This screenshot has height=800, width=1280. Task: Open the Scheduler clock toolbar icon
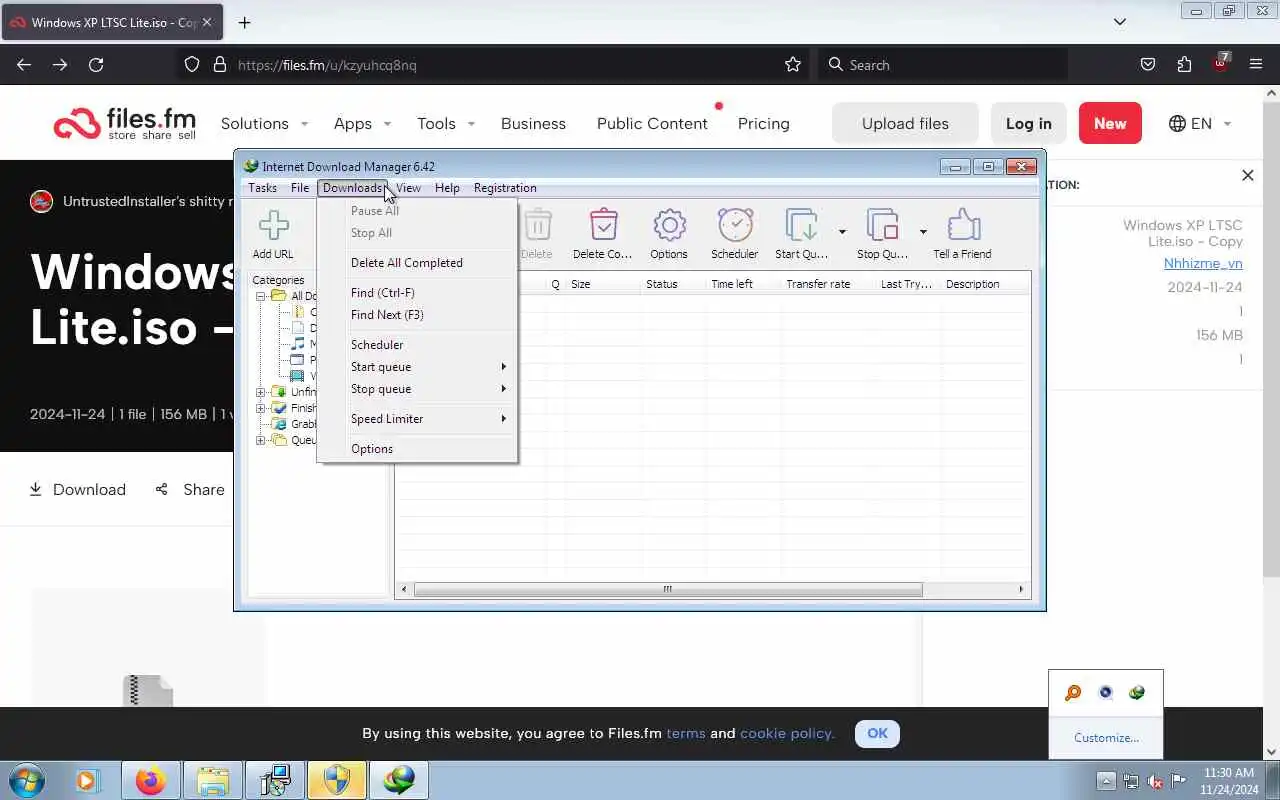(735, 233)
